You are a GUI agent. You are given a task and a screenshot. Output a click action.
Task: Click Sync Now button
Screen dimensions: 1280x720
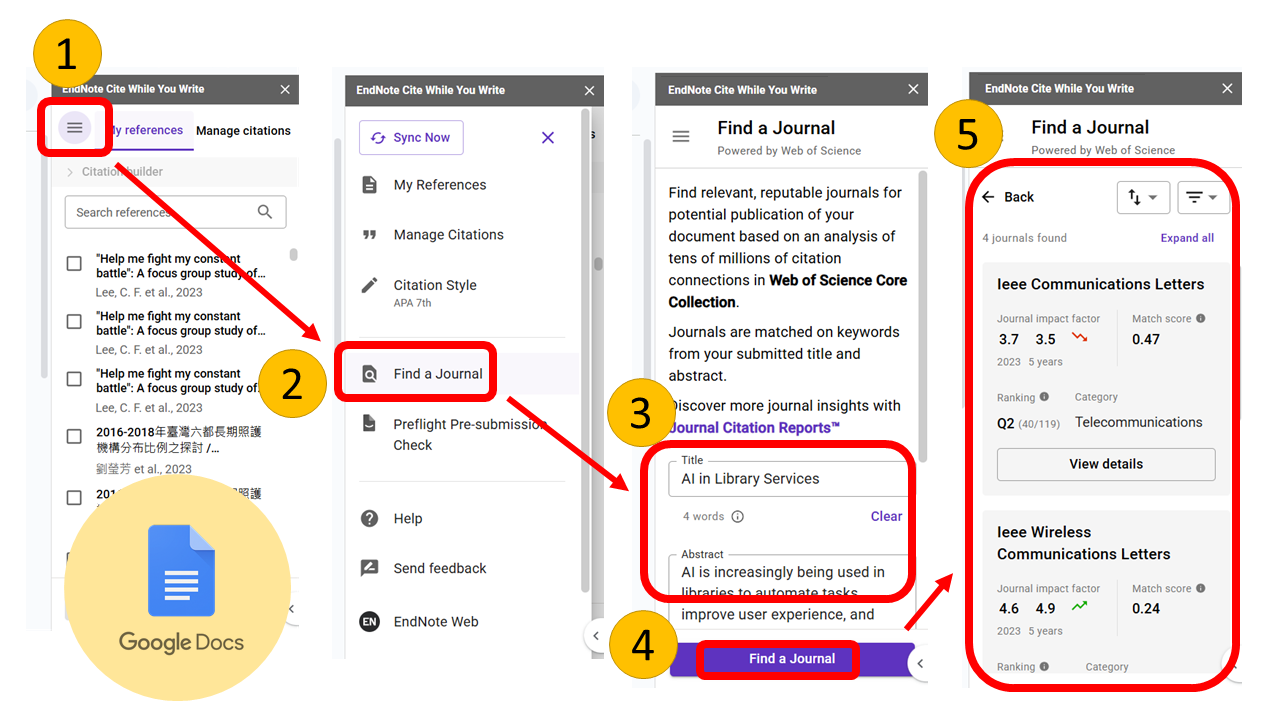point(411,138)
